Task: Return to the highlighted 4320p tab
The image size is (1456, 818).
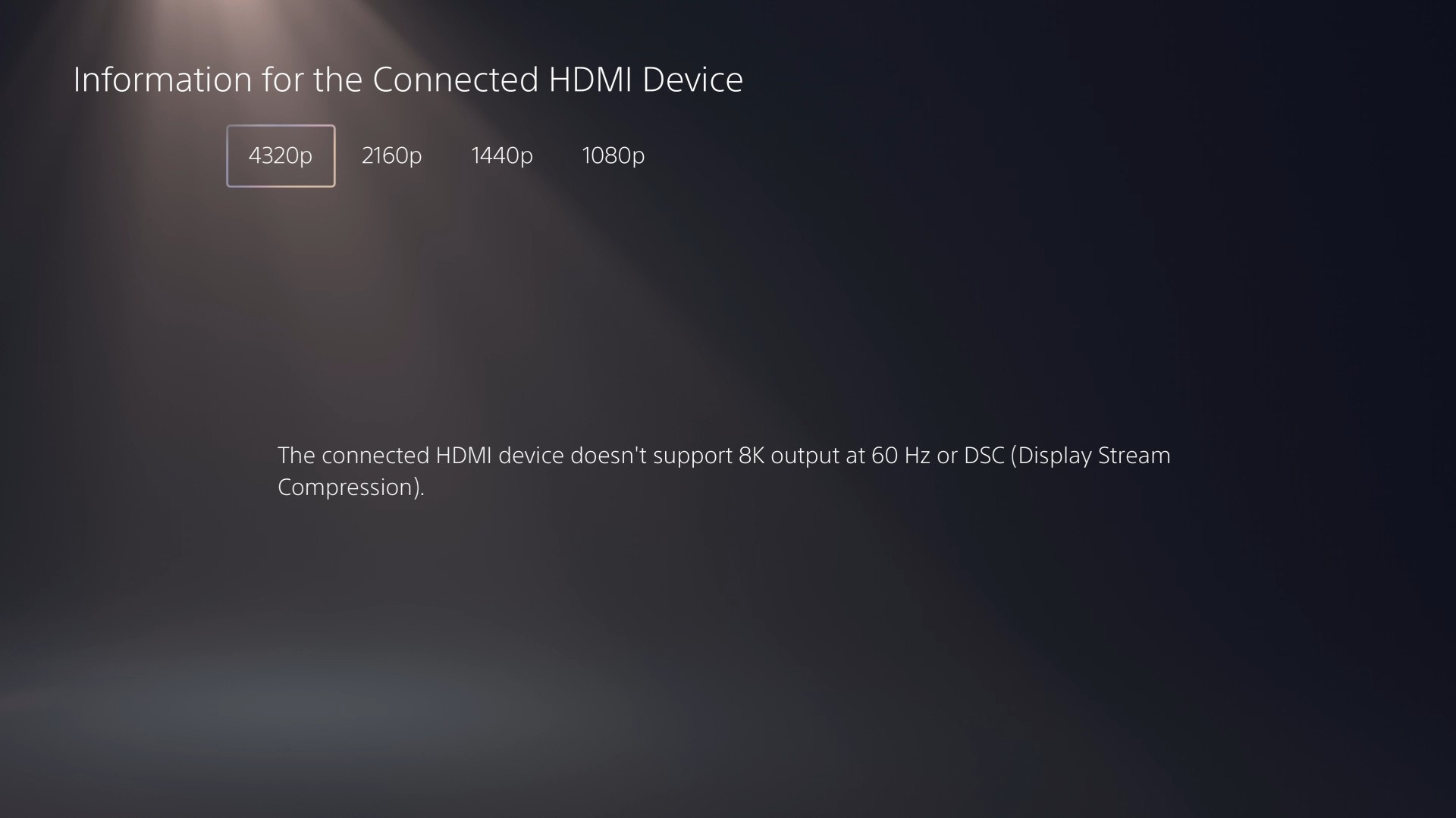Action: point(281,155)
